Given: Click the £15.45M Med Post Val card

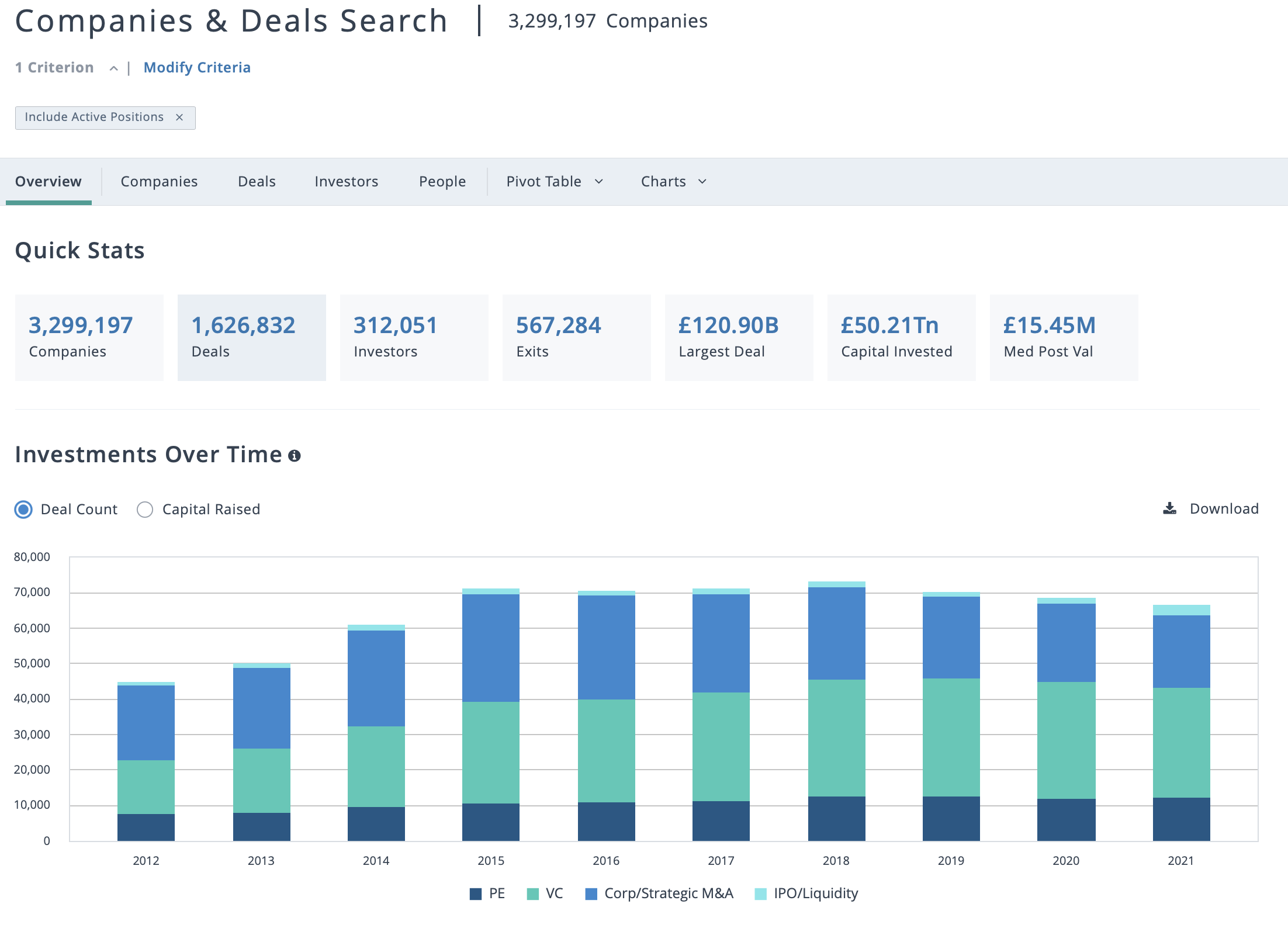Looking at the screenshot, I should click(1064, 338).
